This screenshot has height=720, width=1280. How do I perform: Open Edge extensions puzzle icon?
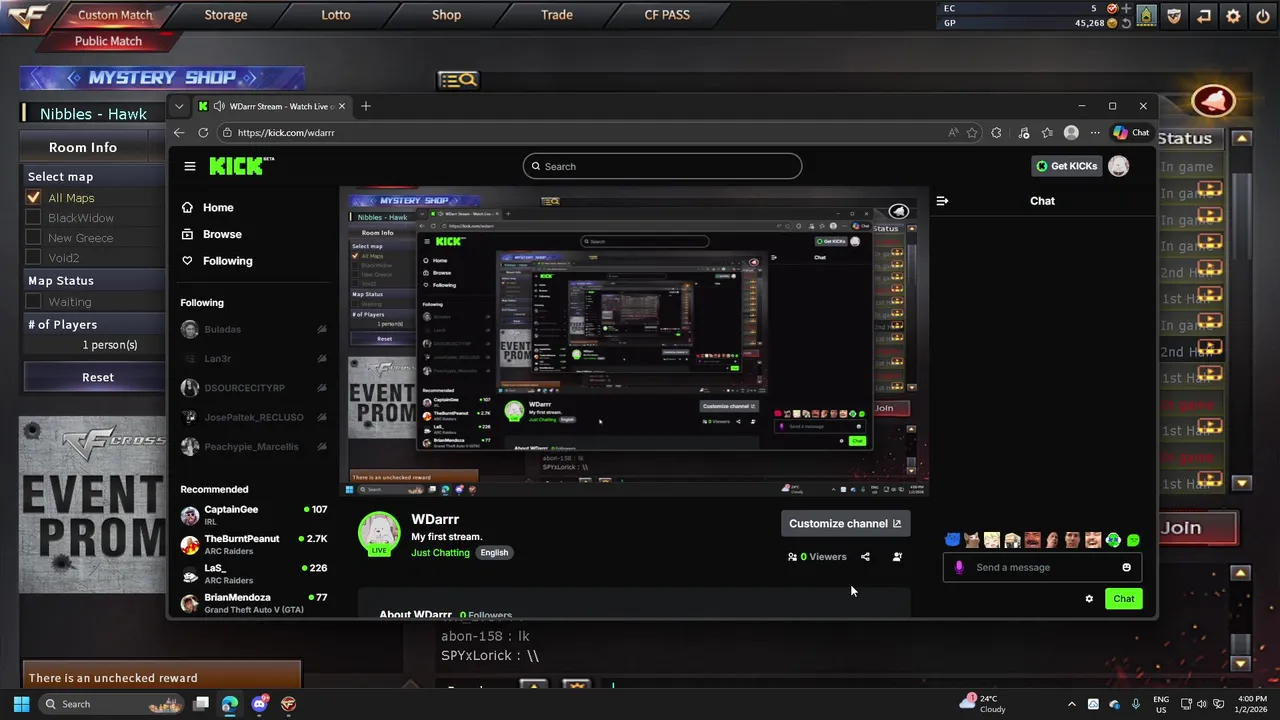[x=997, y=132]
